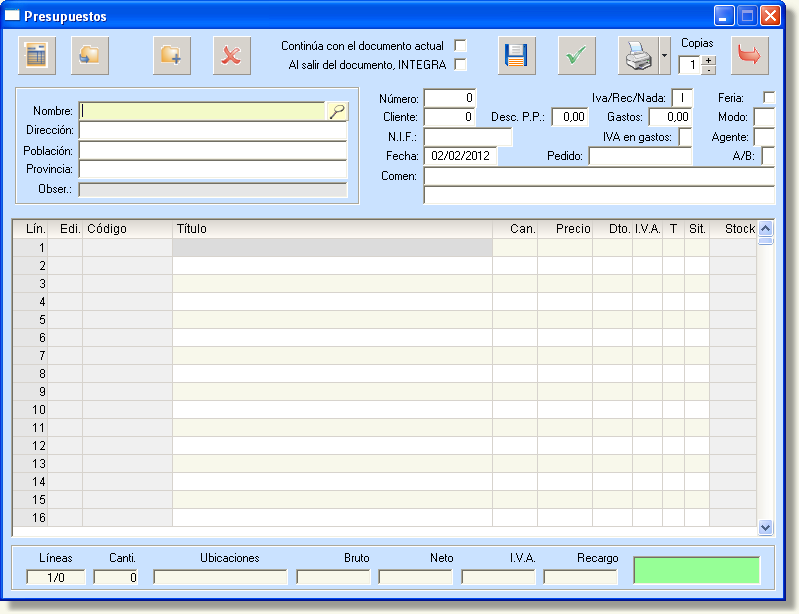The image size is (799, 614).
Task: Click the open folder toolbar icon
Action: [90, 56]
